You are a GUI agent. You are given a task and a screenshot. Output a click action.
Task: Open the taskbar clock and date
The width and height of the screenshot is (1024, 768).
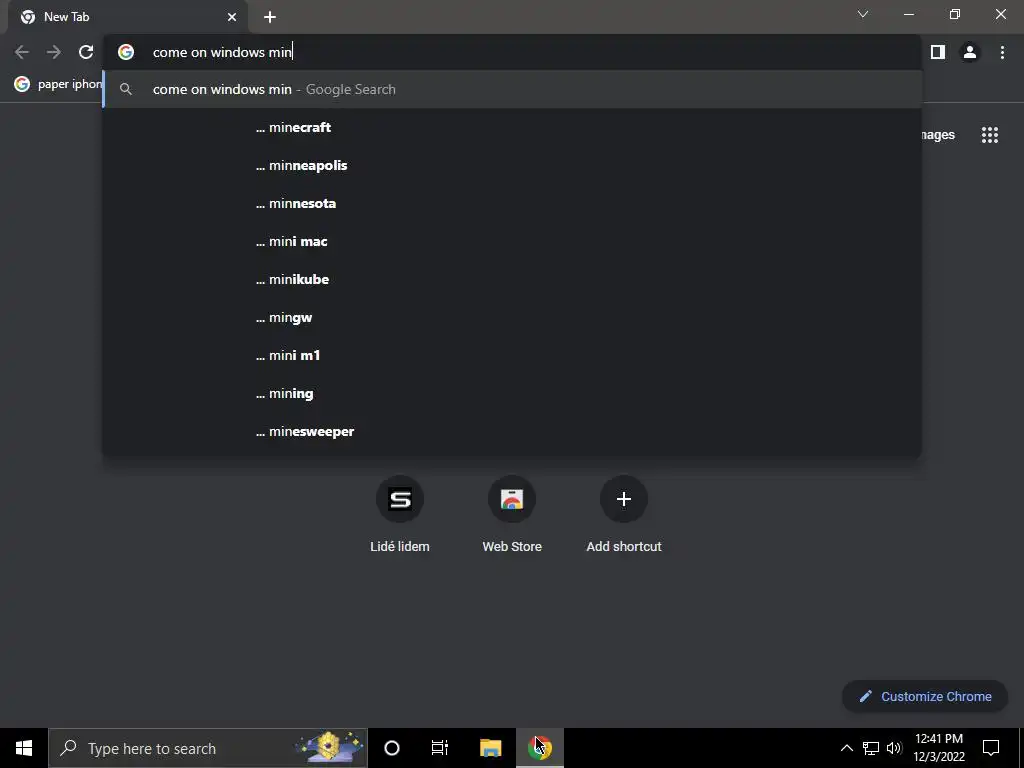pyautogui.click(x=938, y=748)
